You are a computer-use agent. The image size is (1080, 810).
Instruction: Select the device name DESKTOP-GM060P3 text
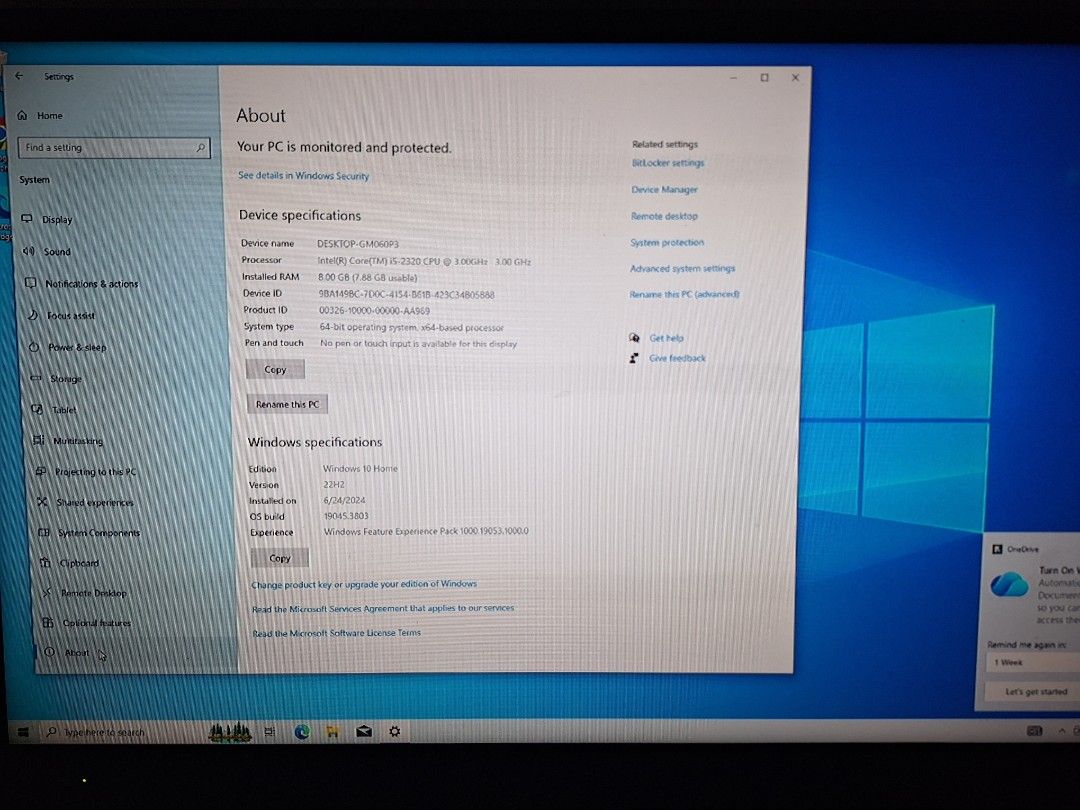pos(357,244)
